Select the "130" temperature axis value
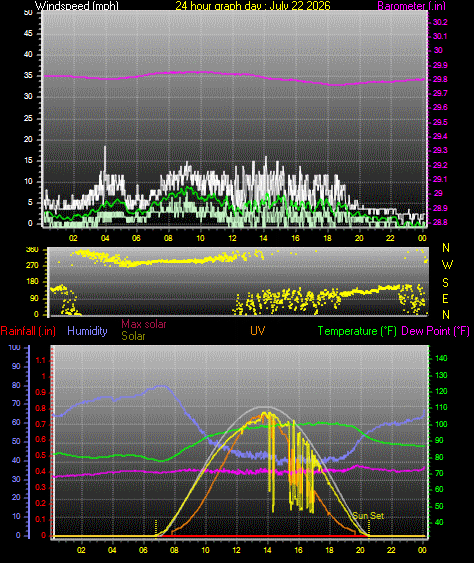 441,375
